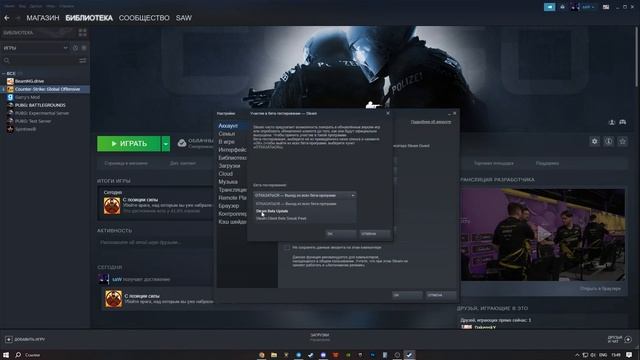Viewport: 640px width, 360px height.
Task: Select Интерфейс in settings sidebar
Action: pyautogui.click(x=232, y=150)
